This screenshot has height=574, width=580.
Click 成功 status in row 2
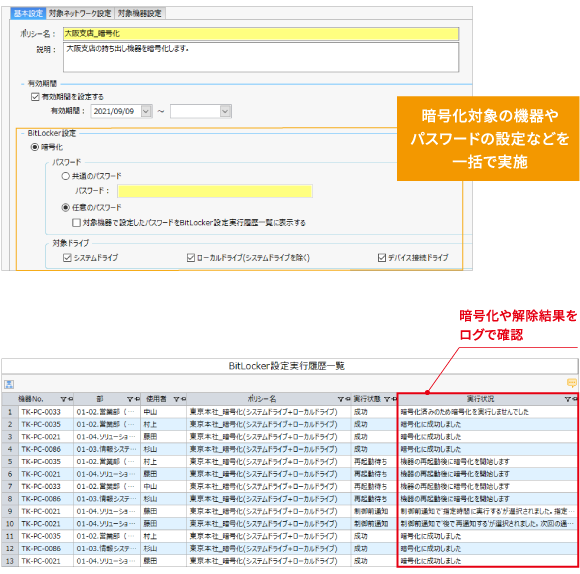[360, 425]
